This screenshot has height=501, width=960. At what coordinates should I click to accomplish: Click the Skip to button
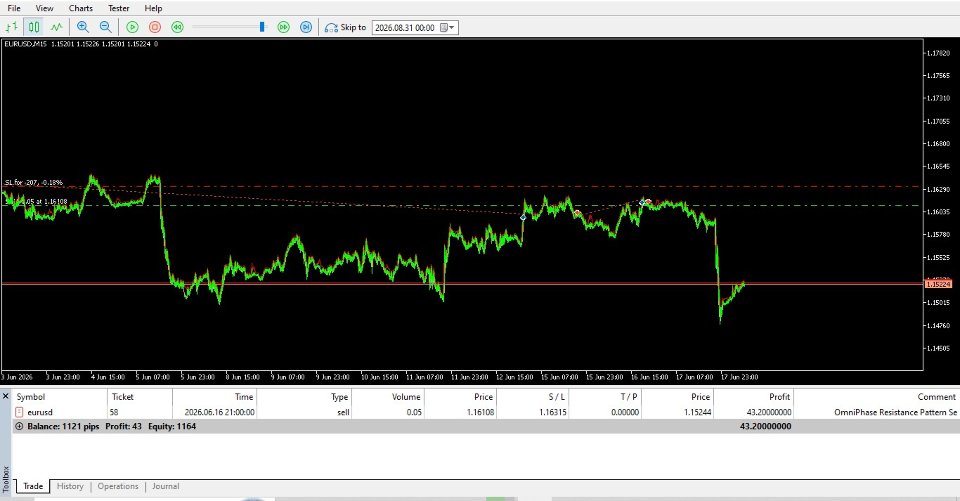click(345, 27)
